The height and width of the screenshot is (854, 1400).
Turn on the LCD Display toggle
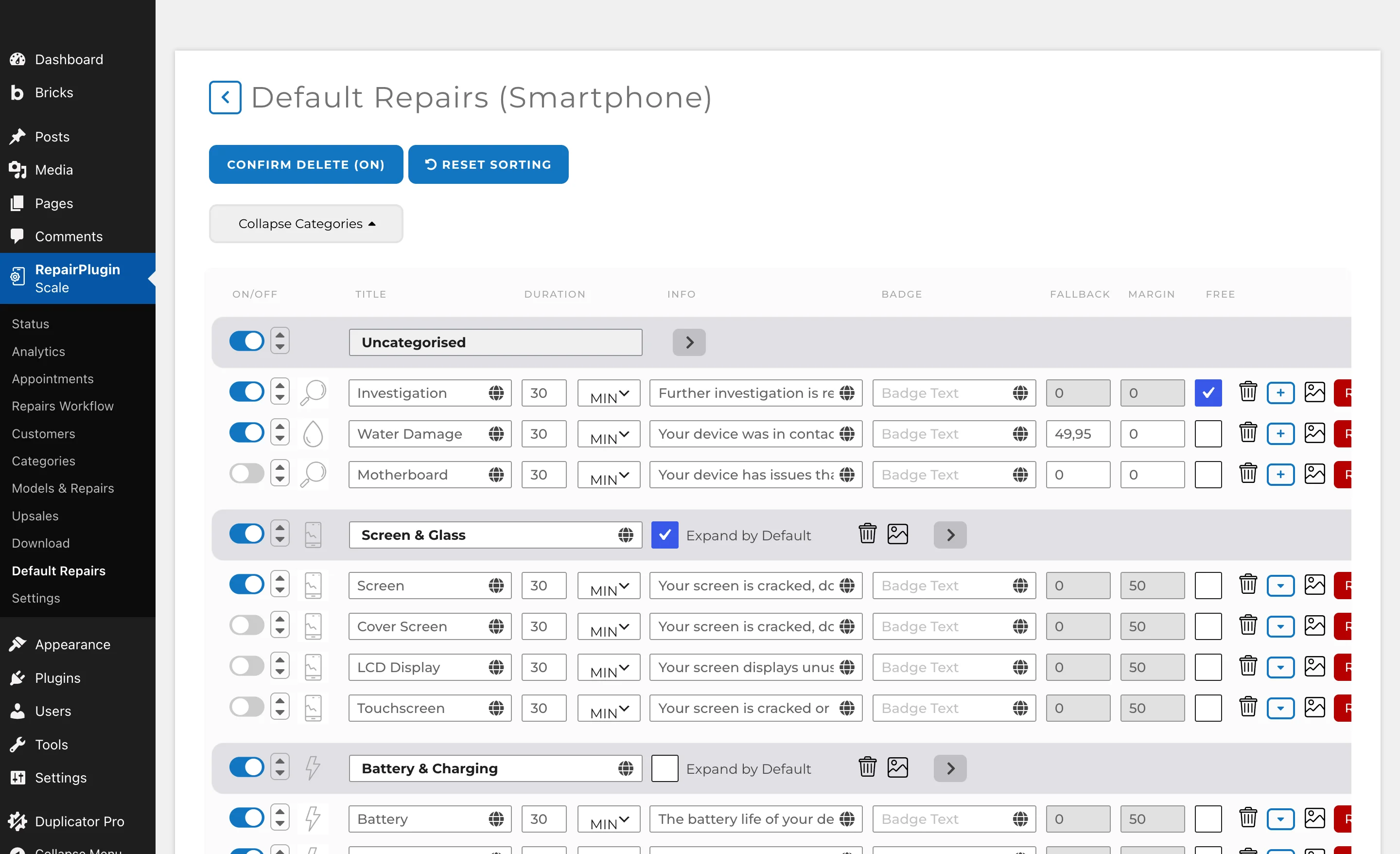pos(246,666)
